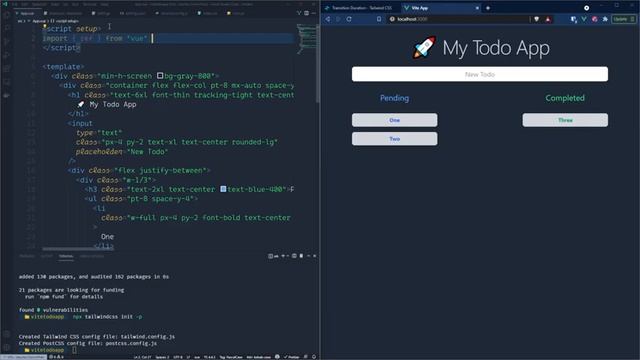Open the Debug Console tab in panel

point(92,256)
